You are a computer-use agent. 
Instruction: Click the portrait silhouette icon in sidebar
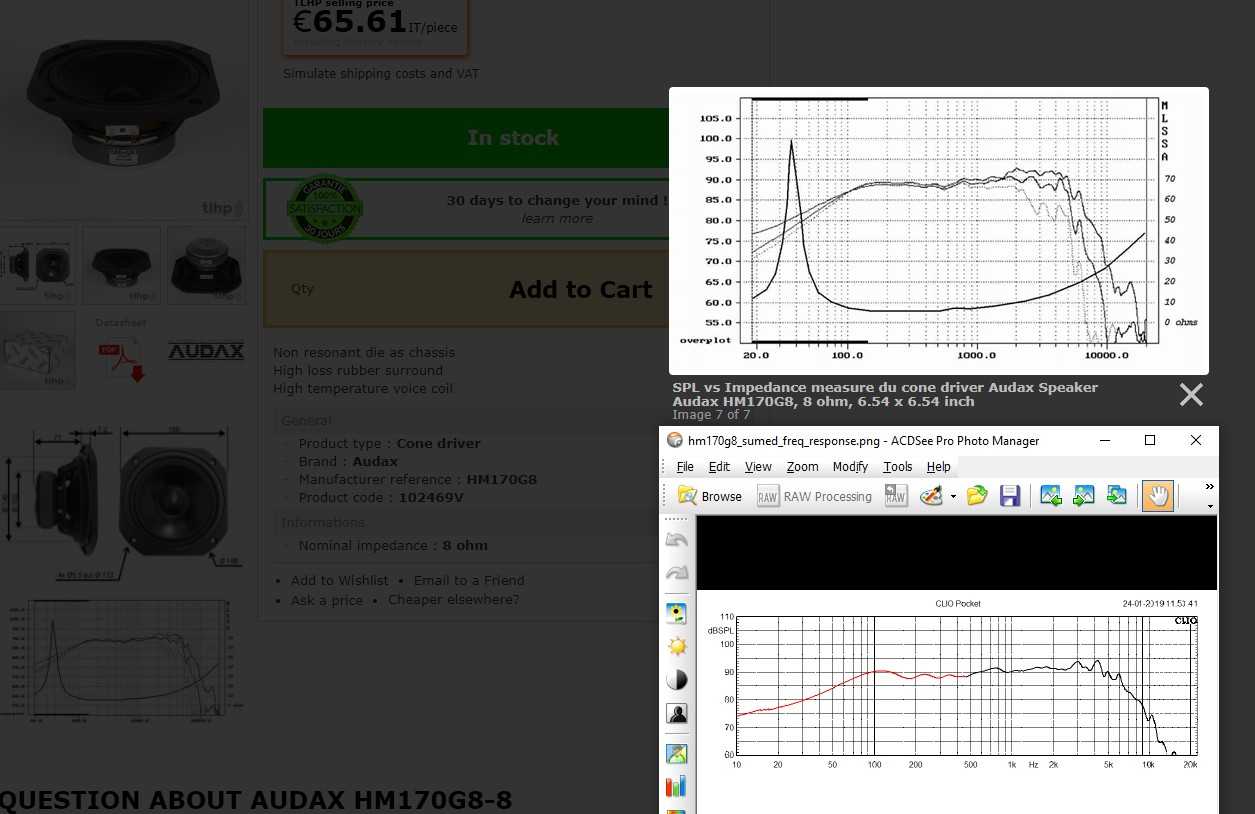[677, 714]
